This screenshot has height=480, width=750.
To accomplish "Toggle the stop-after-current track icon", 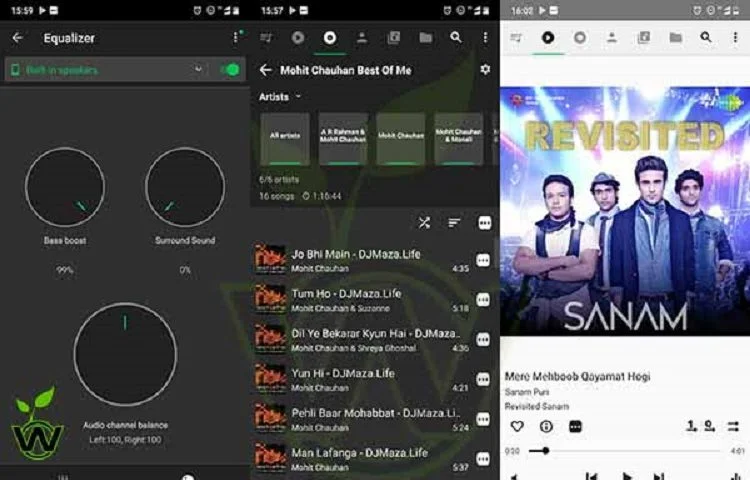I will tap(710, 425).
